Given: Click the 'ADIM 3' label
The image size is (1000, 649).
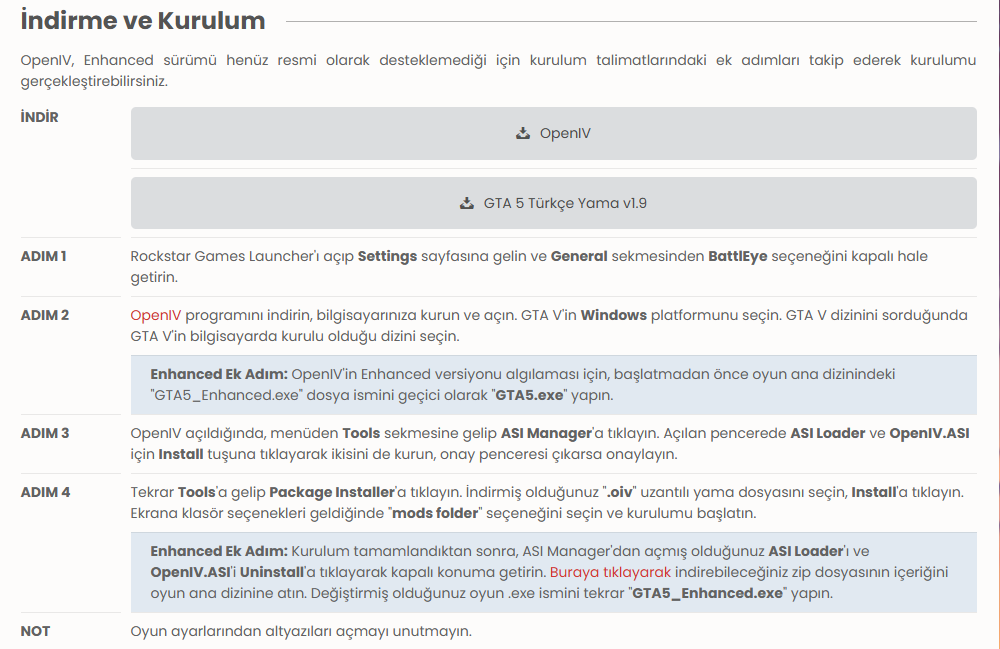Looking at the screenshot, I should (x=45, y=433).
